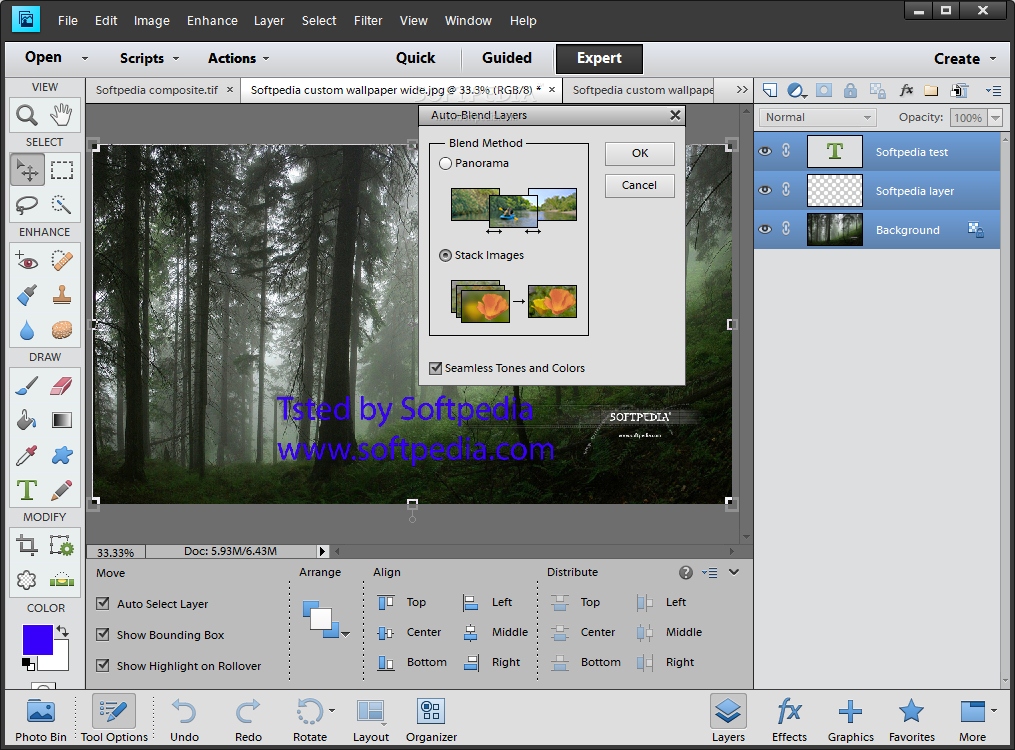Align layers to Top
Image resolution: width=1015 pixels, height=750 pixels.
tap(402, 602)
